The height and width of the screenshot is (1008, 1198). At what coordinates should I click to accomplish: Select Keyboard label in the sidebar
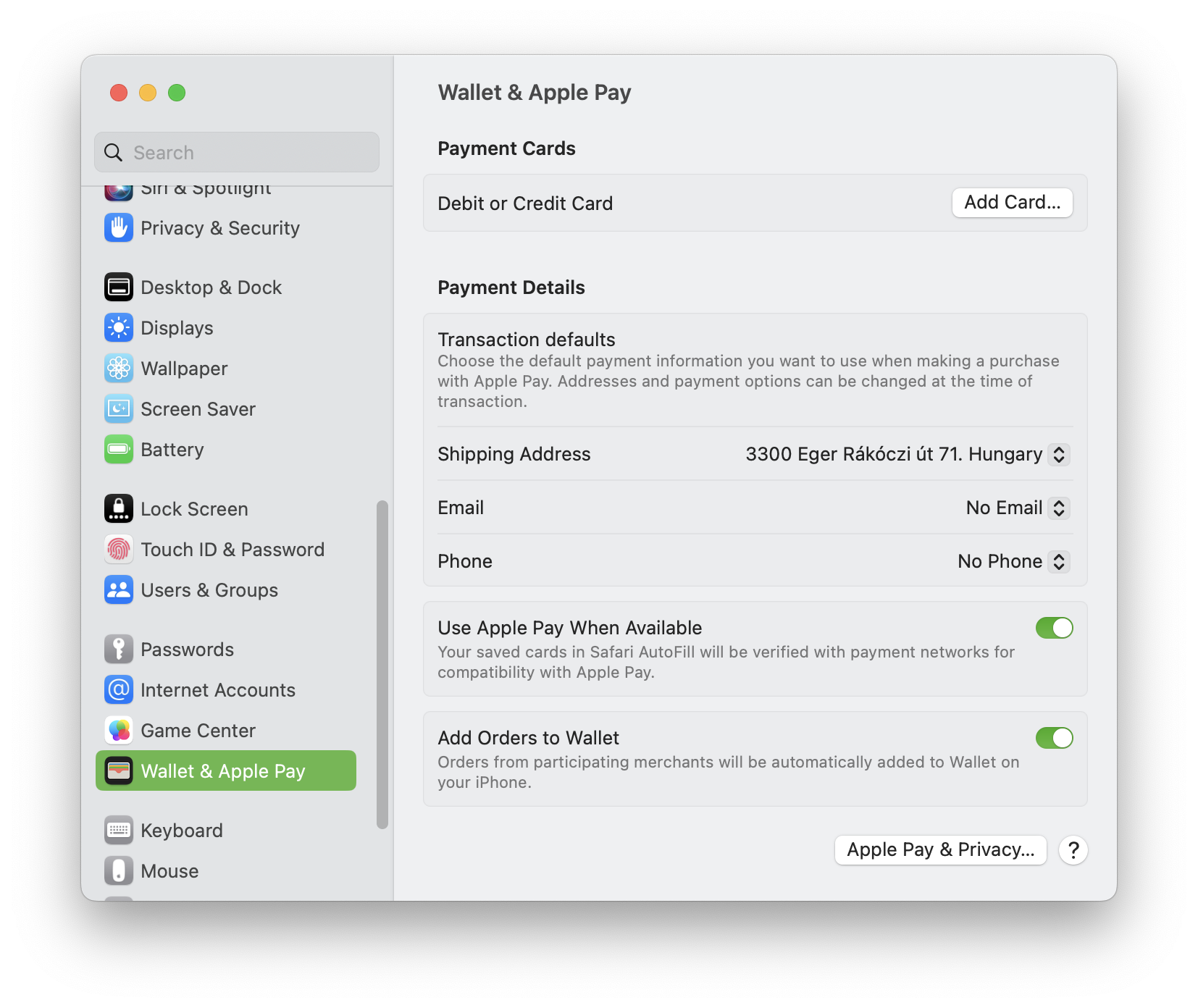point(182,831)
